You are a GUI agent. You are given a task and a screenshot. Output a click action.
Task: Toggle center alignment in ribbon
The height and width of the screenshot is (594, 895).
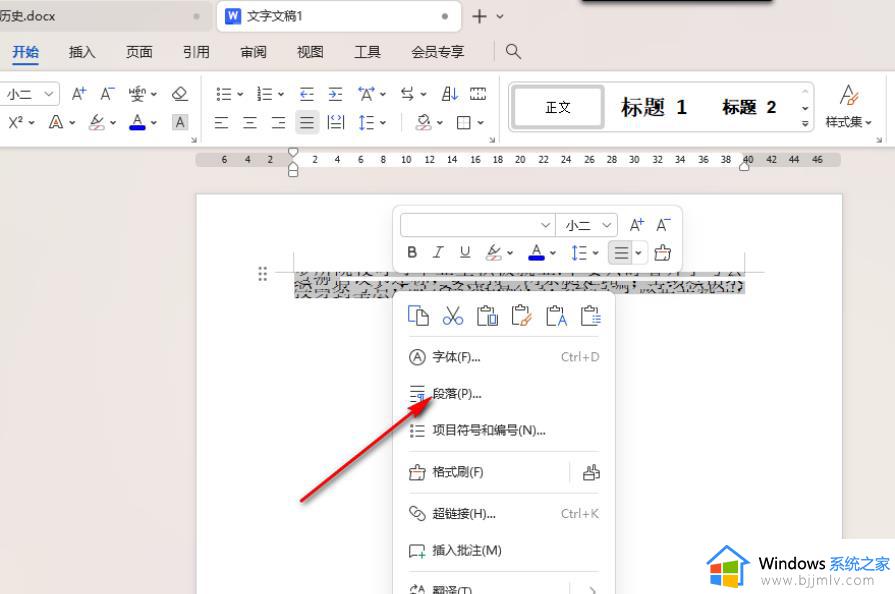[x=250, y=122]
